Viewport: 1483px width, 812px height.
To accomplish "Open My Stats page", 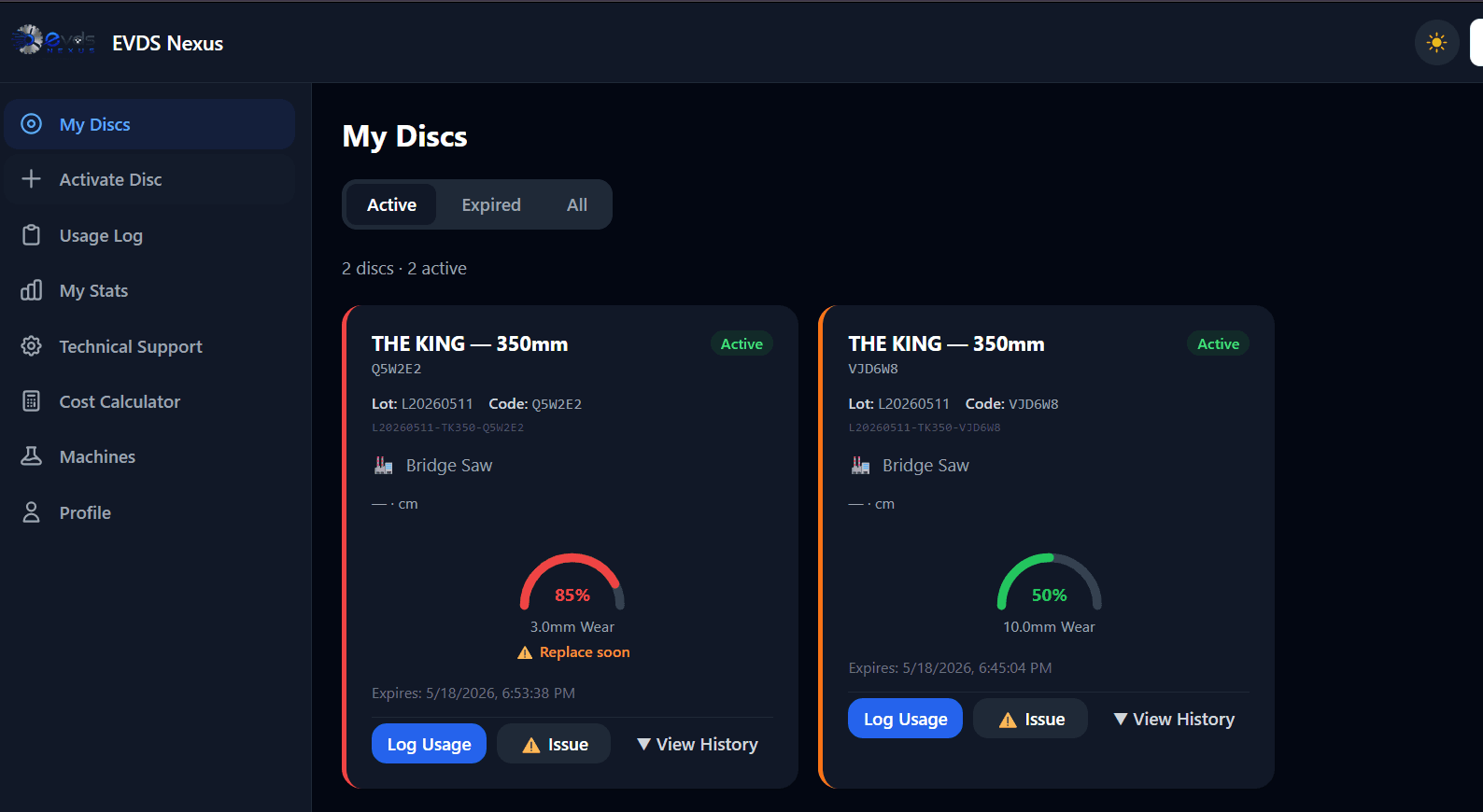I will click(149, 290).
